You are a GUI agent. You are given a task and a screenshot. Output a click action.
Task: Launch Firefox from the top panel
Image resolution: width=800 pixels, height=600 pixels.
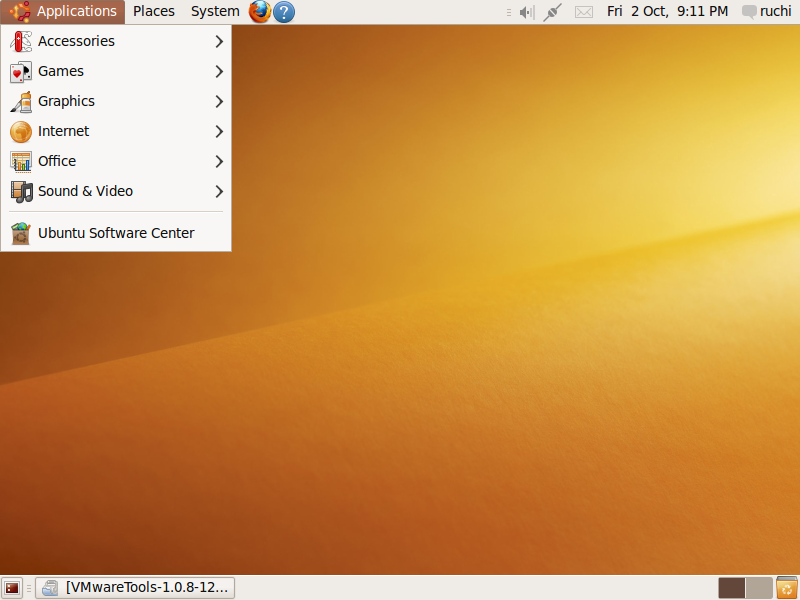260,12
